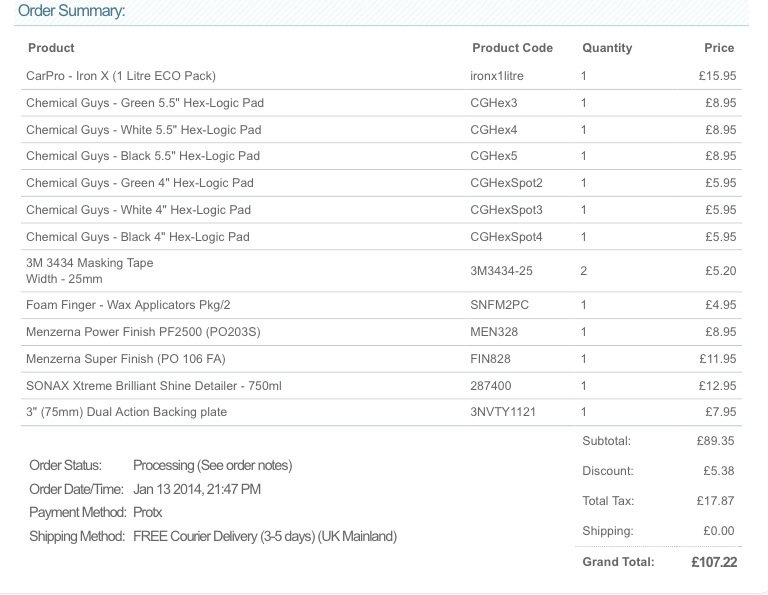Screen dimensions: 768x595
Task: Click the Processing (See order notes) status
Action: coord(213,465)
